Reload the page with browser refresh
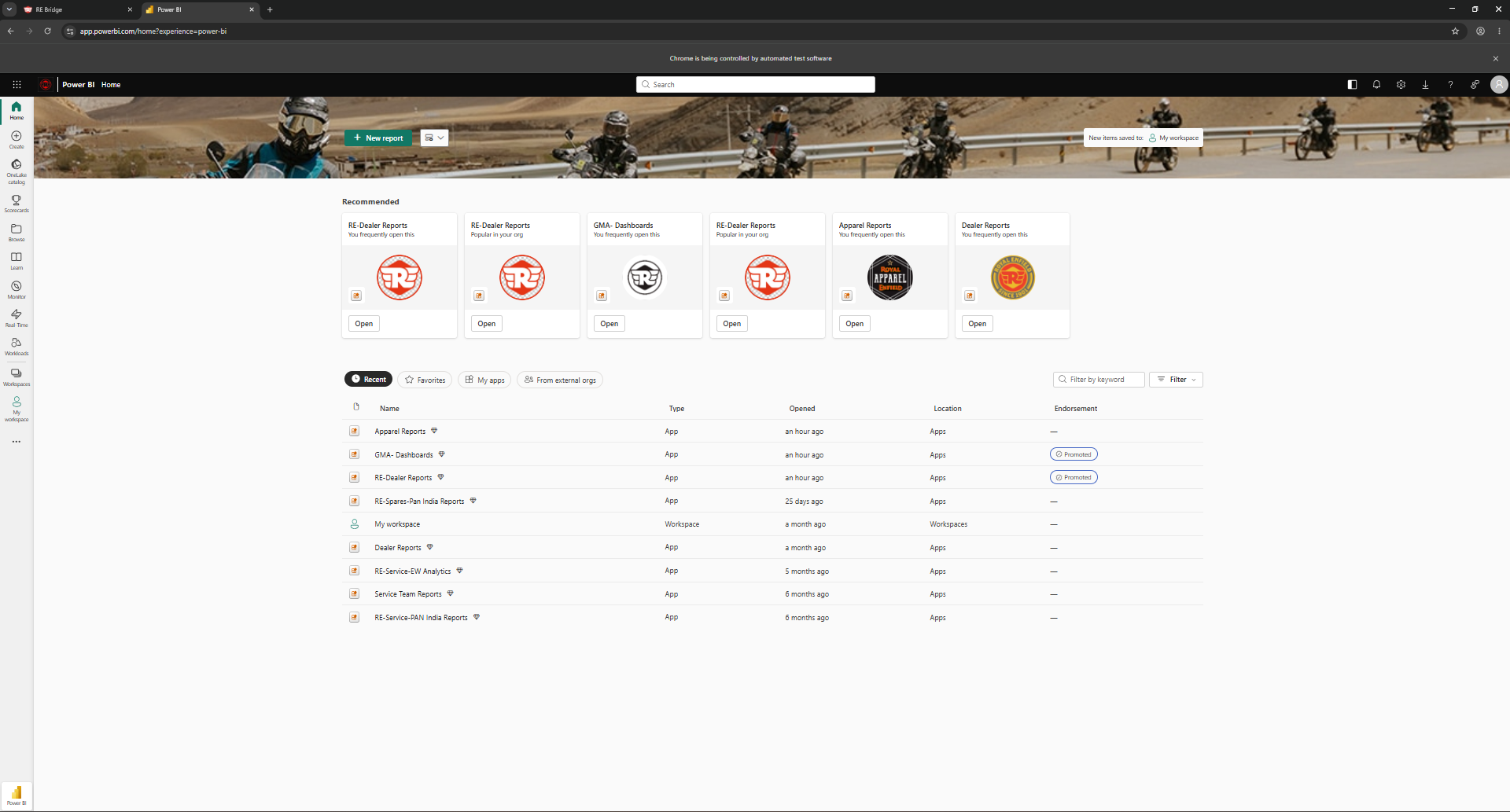This screenshot has height=812, width=1510. (x=47, y=31)
